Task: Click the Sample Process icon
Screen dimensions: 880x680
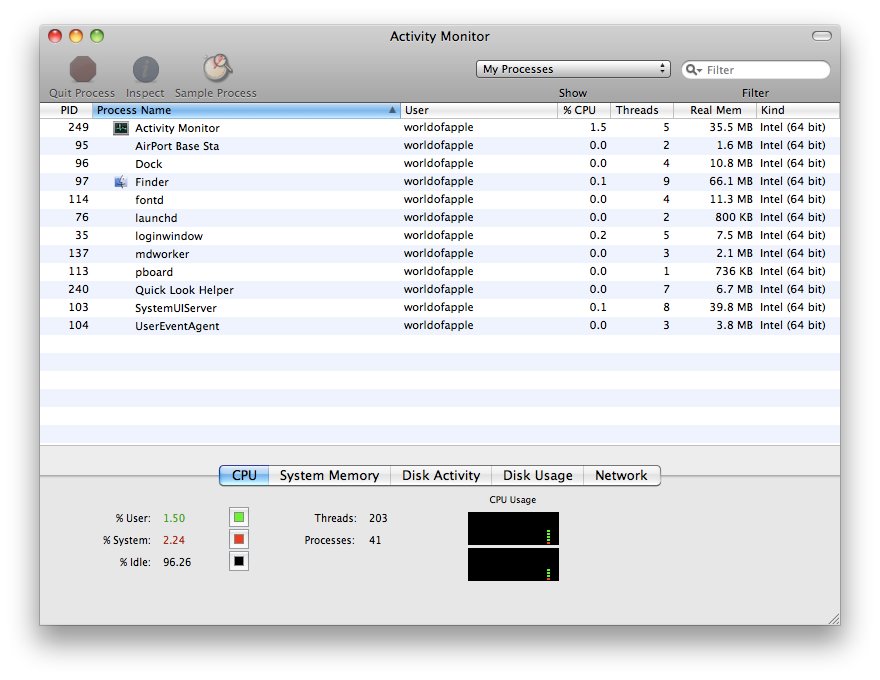Action: [x=216, y=68]
